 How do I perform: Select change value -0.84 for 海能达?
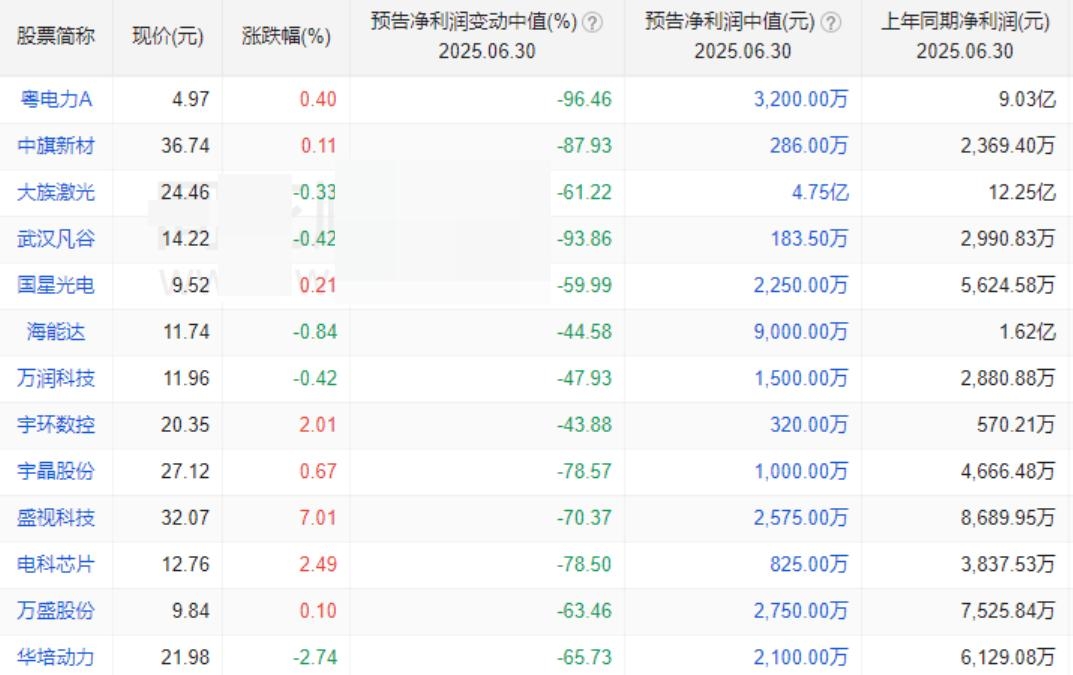coord(315,332)
